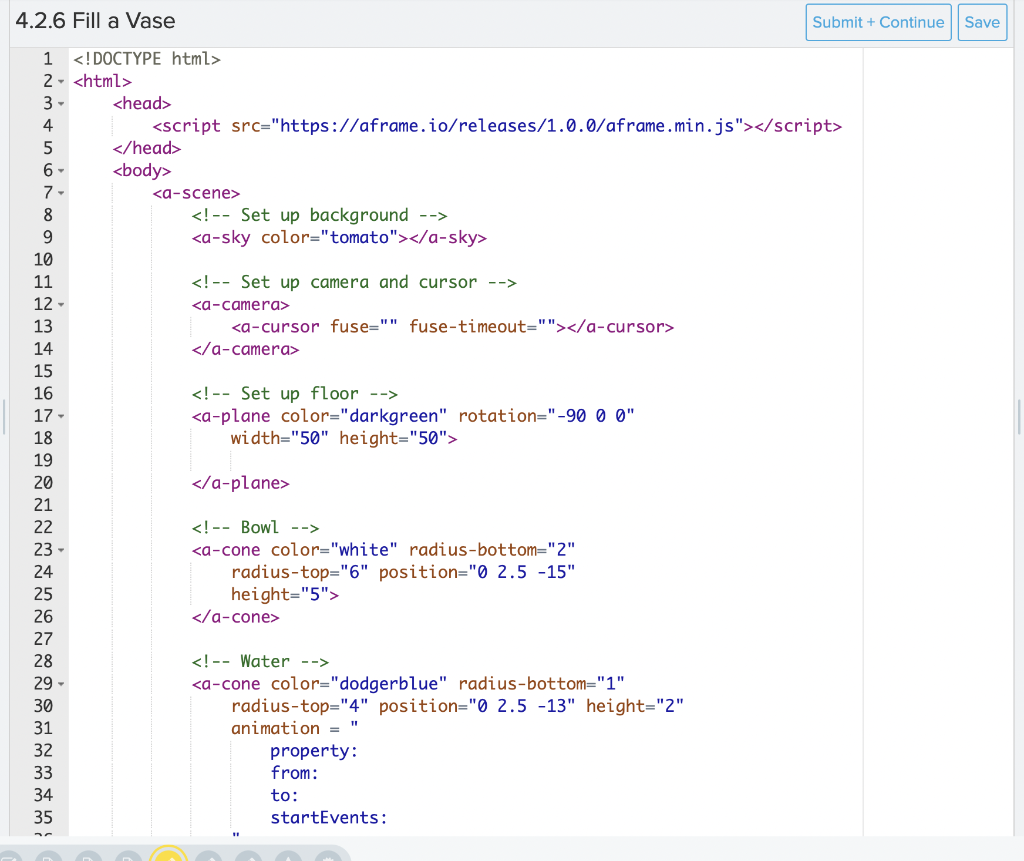Fold the a-camera block on line 12

[61, 304]
